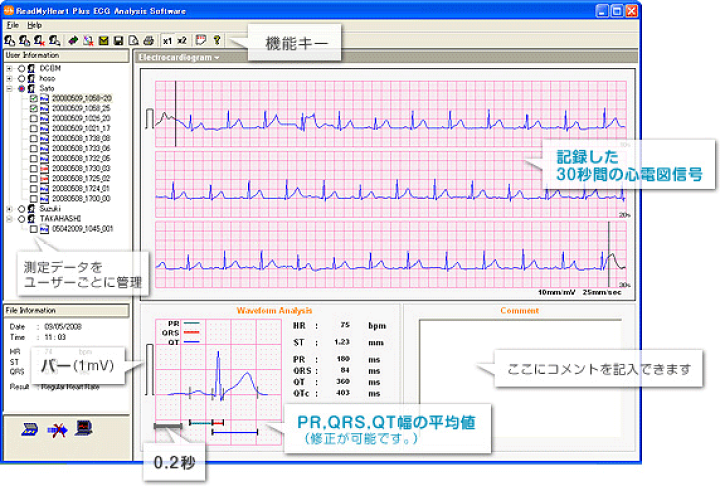Click the person icon beside Suzuki

31,209
